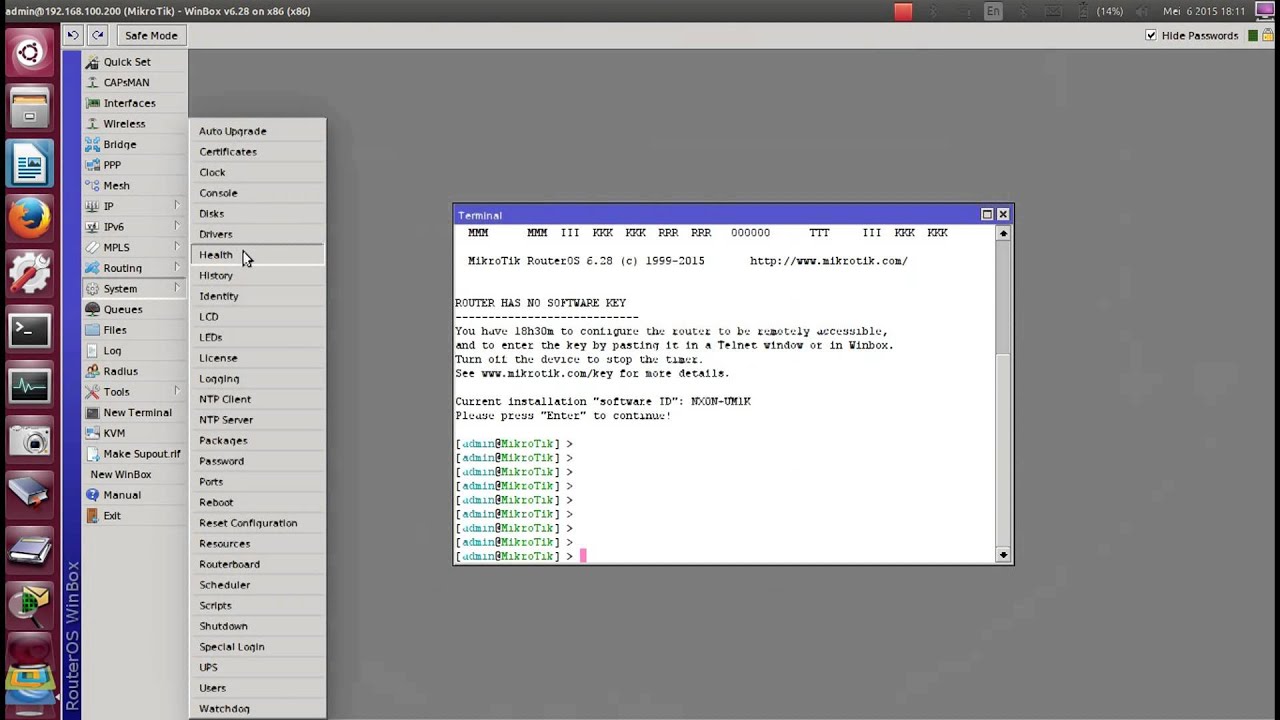Choose Auto Upgrade in System submenu
Image resolution: width=1280 pixels, height=720 pixels.
click(258, 131)
